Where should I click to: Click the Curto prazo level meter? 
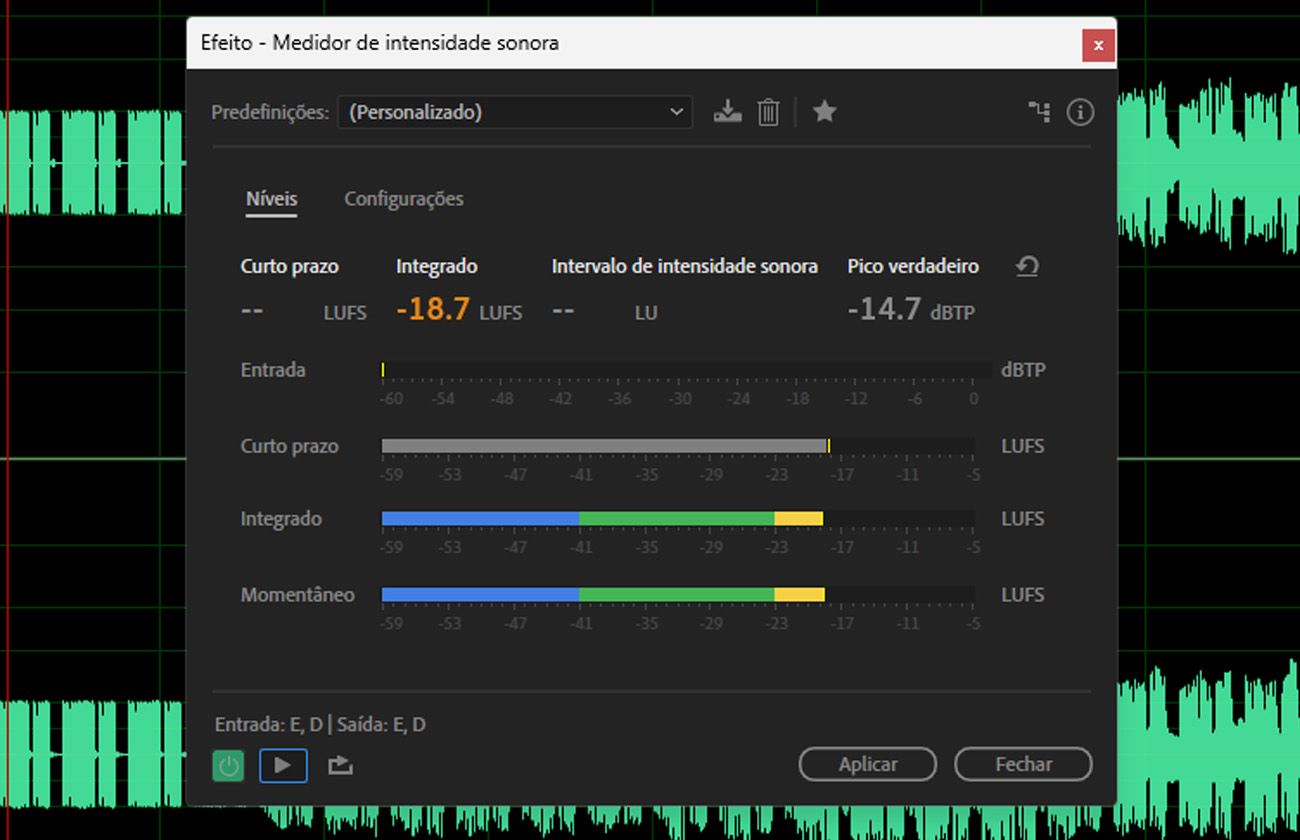(676, 445)
